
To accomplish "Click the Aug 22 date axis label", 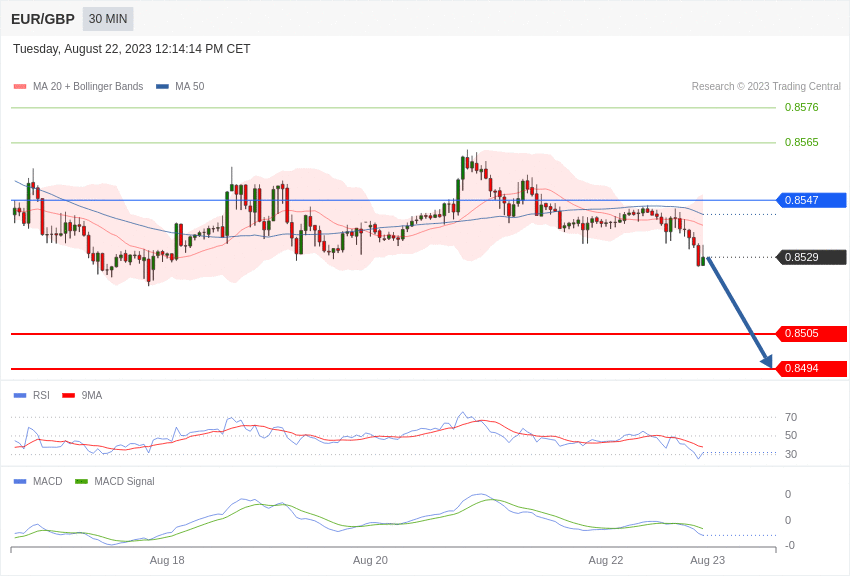I will 606,560.
